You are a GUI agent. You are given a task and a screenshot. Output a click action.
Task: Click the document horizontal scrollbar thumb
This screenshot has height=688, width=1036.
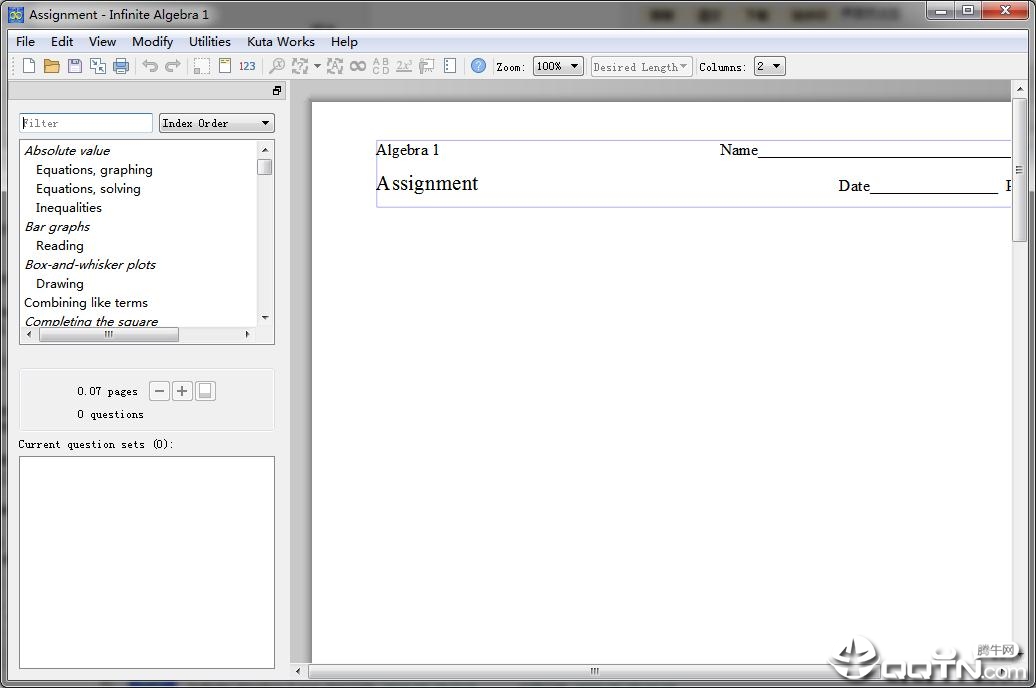[x=594, y=671]
